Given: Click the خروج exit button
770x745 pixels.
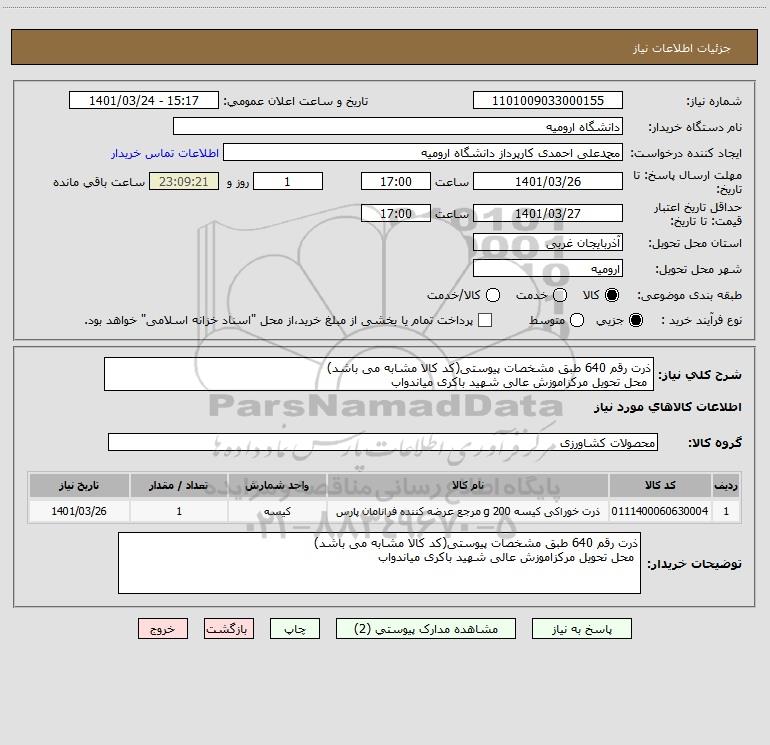Looking at the screenshot, I should (163, 629).
